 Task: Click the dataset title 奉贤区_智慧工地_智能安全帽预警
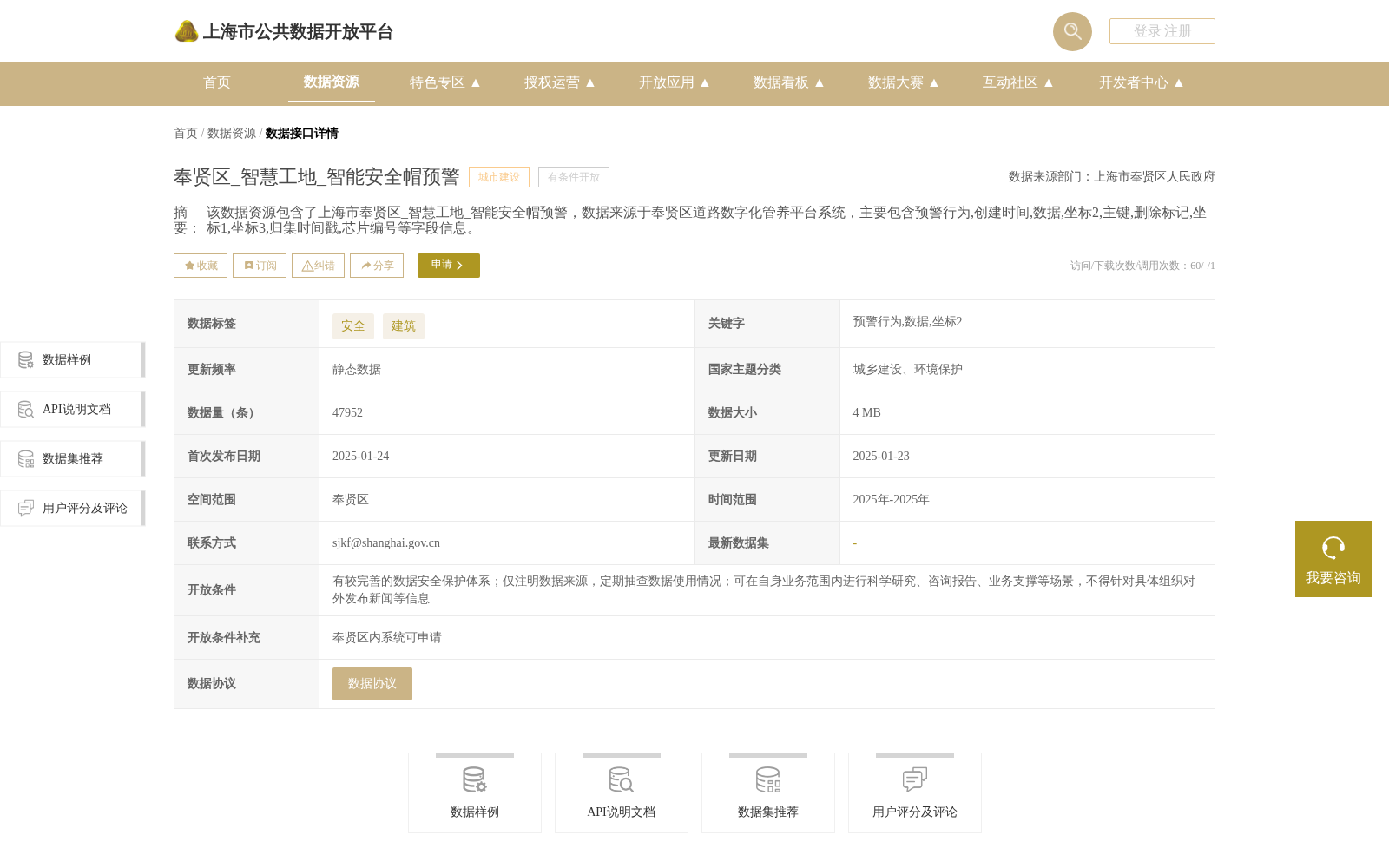(317, 177)
